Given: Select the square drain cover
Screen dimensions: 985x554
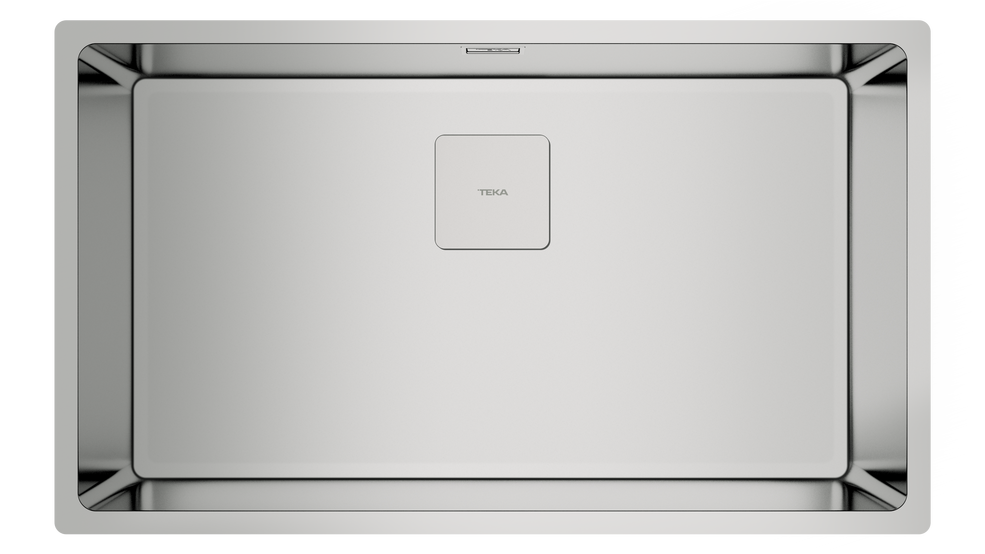Looking at the screenshot, I should click(x=492, y=215).
